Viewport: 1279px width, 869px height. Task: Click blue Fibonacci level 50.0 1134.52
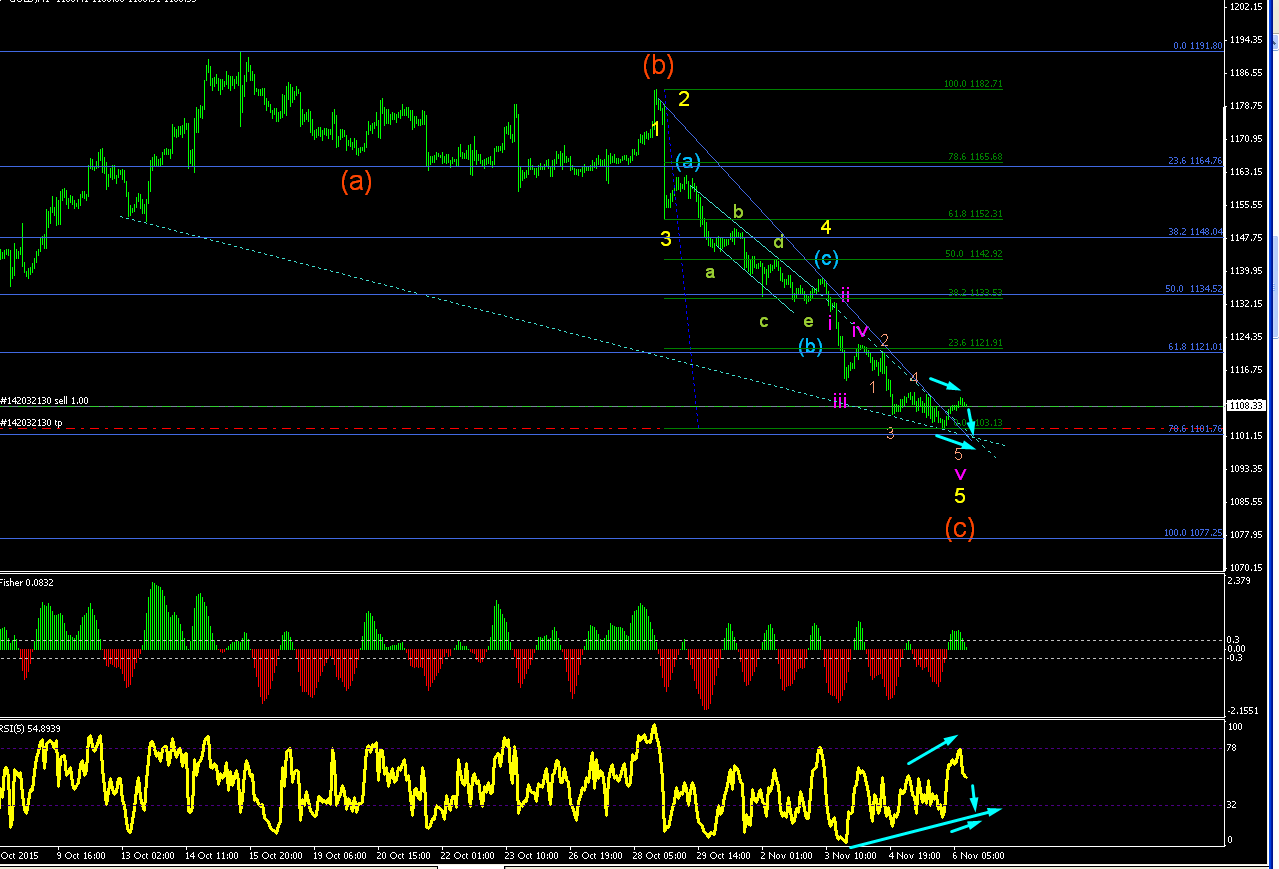coord(1194,288)
